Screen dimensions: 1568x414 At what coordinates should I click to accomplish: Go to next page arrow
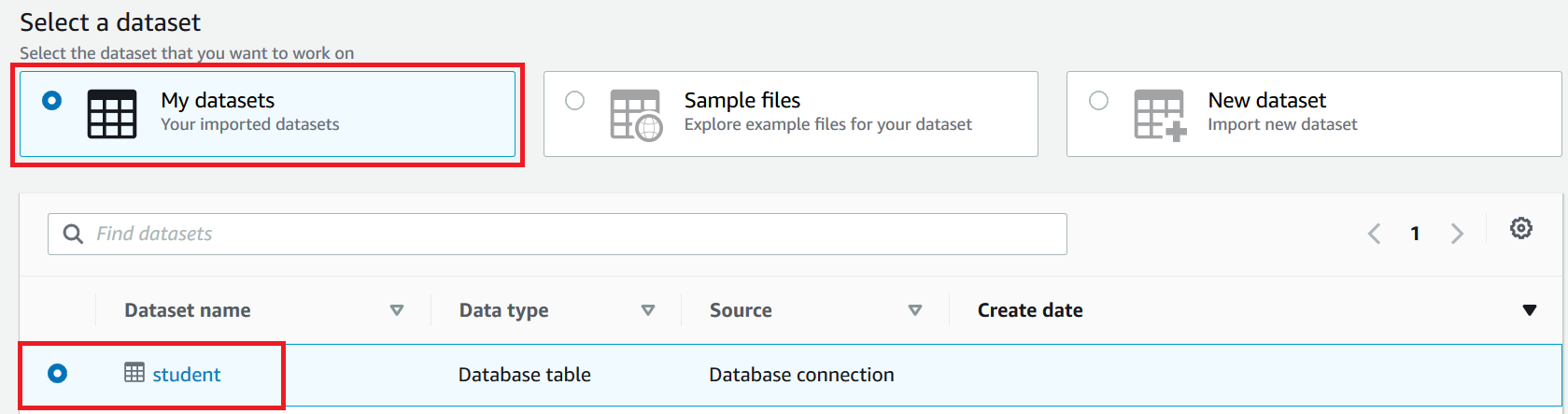click(x=1457, y=234)
